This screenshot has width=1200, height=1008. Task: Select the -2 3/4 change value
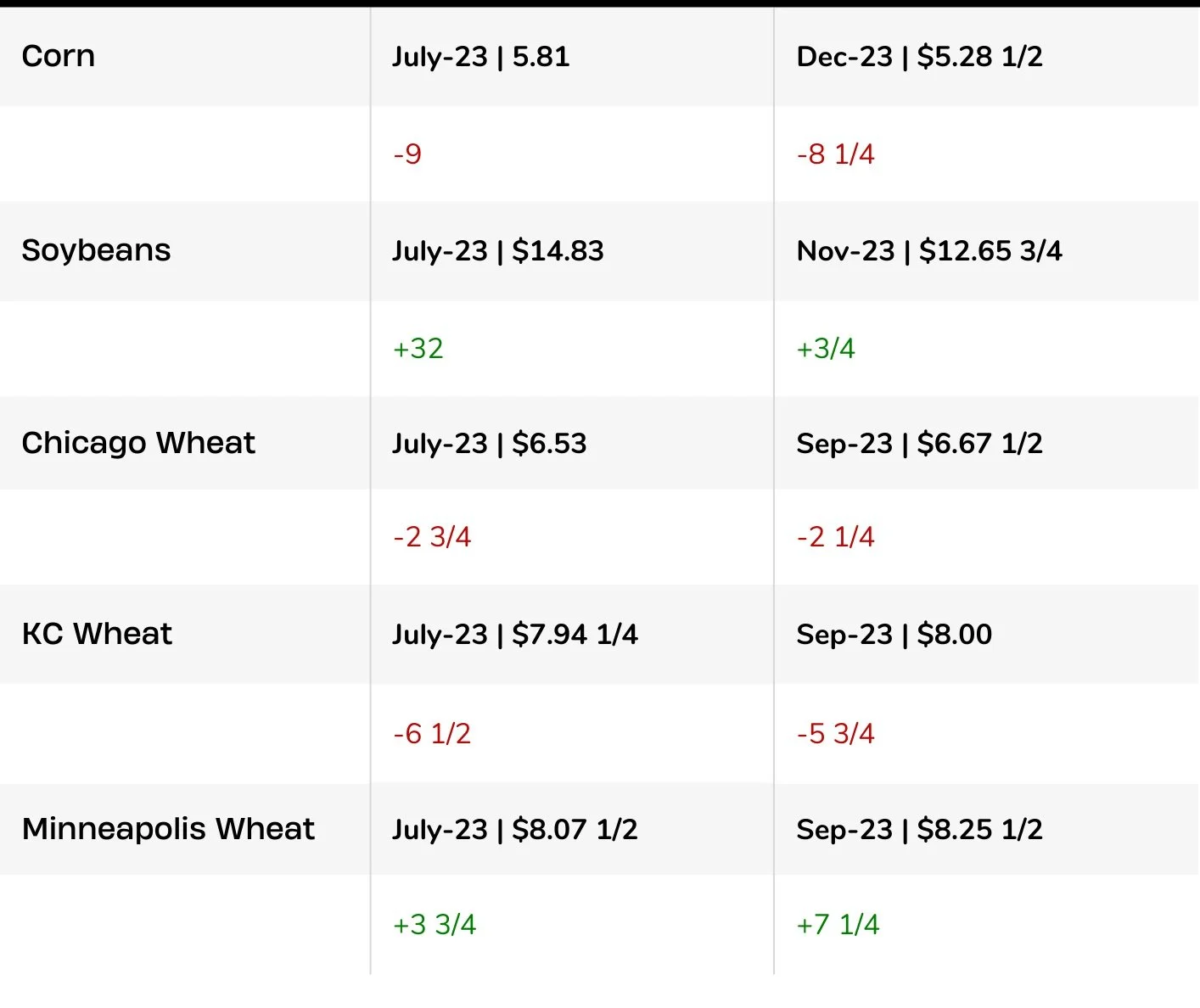tap(432, 536)
